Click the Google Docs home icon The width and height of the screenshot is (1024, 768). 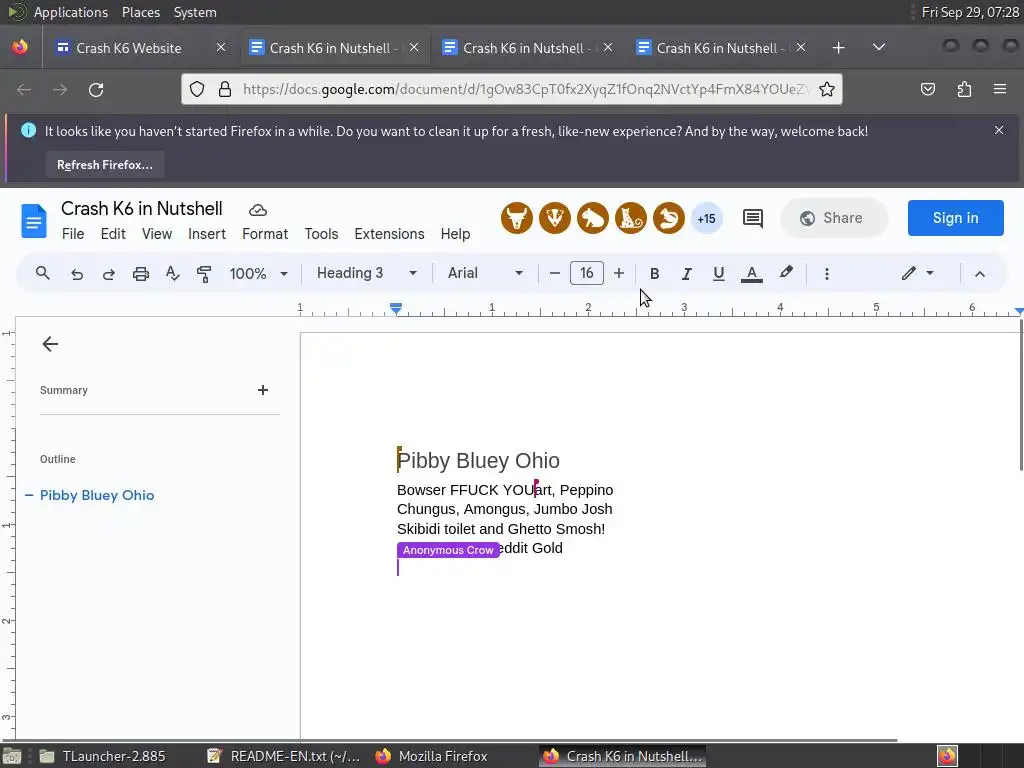34,220
